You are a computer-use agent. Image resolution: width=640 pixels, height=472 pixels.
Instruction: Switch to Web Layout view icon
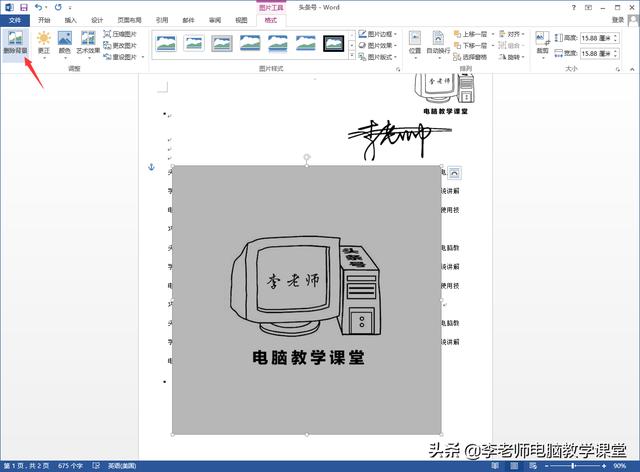point(533,466)
